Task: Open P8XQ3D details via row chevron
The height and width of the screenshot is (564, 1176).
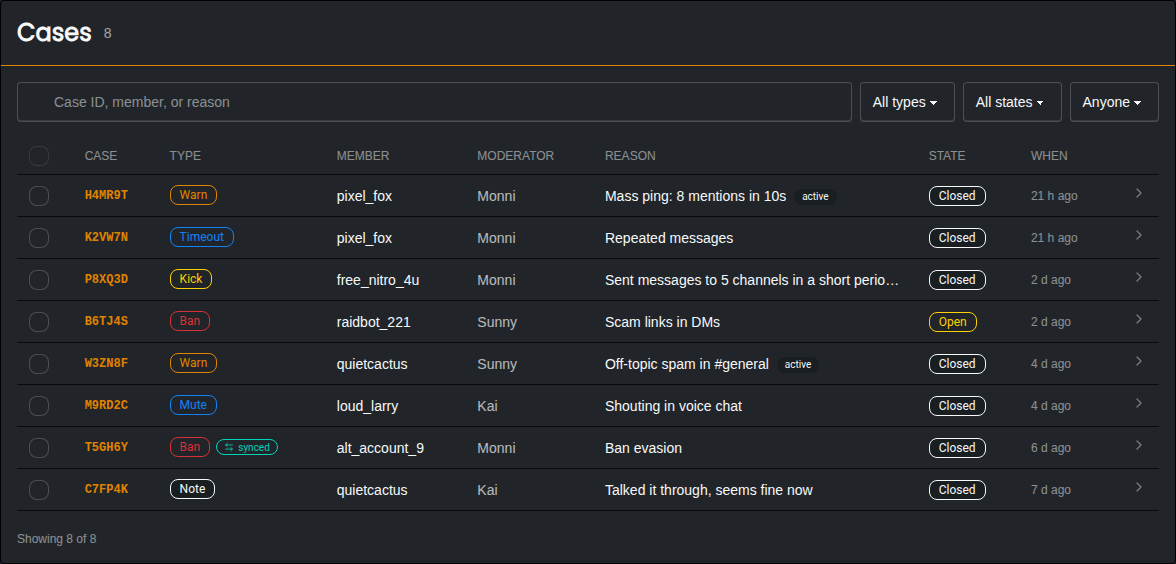Action: [x=1138, y=278]
